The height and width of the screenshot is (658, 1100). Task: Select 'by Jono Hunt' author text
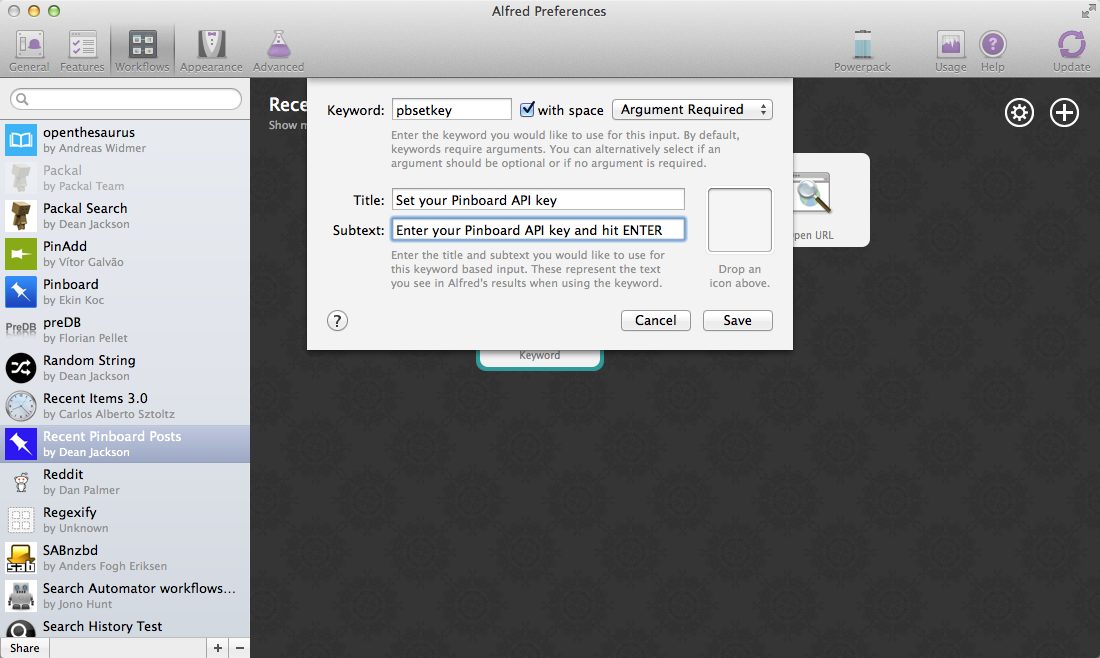(78, 603)
